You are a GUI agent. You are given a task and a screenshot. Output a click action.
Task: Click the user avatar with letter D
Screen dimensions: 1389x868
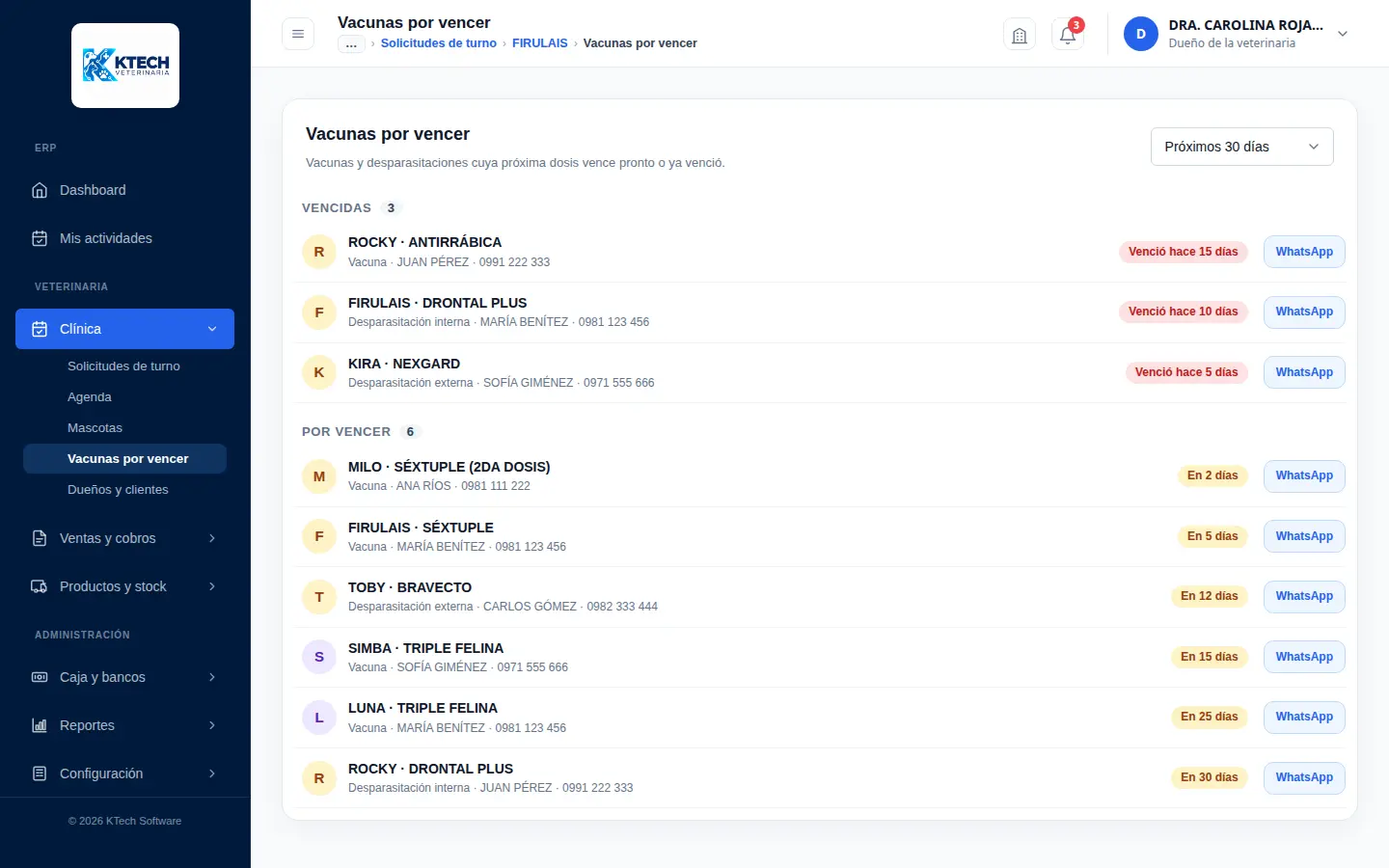[1141, 34]
